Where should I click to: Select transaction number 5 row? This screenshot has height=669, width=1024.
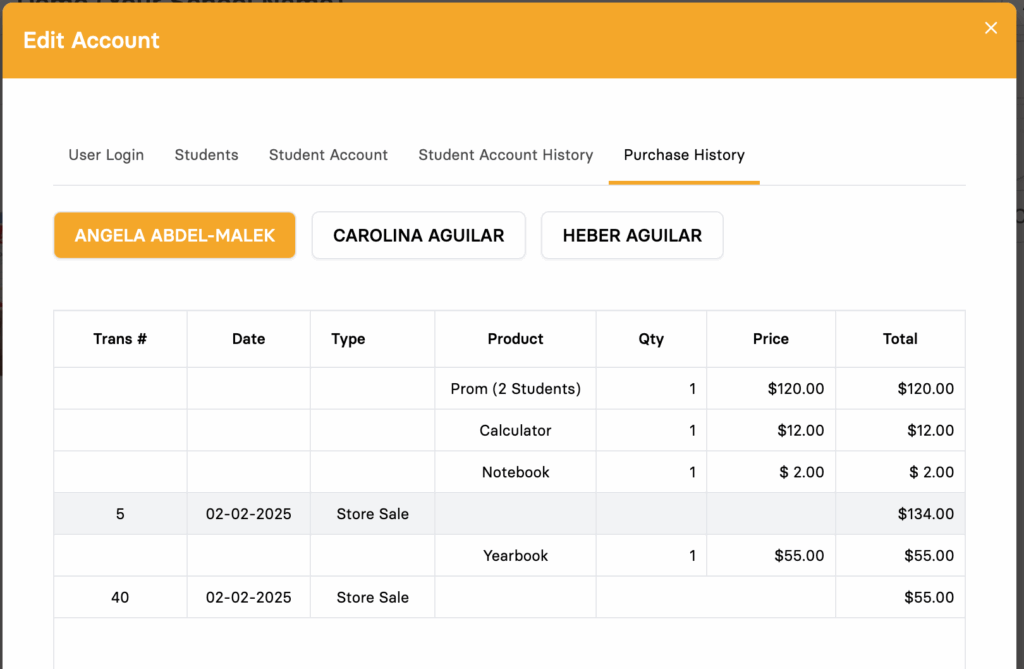point(120,514)
